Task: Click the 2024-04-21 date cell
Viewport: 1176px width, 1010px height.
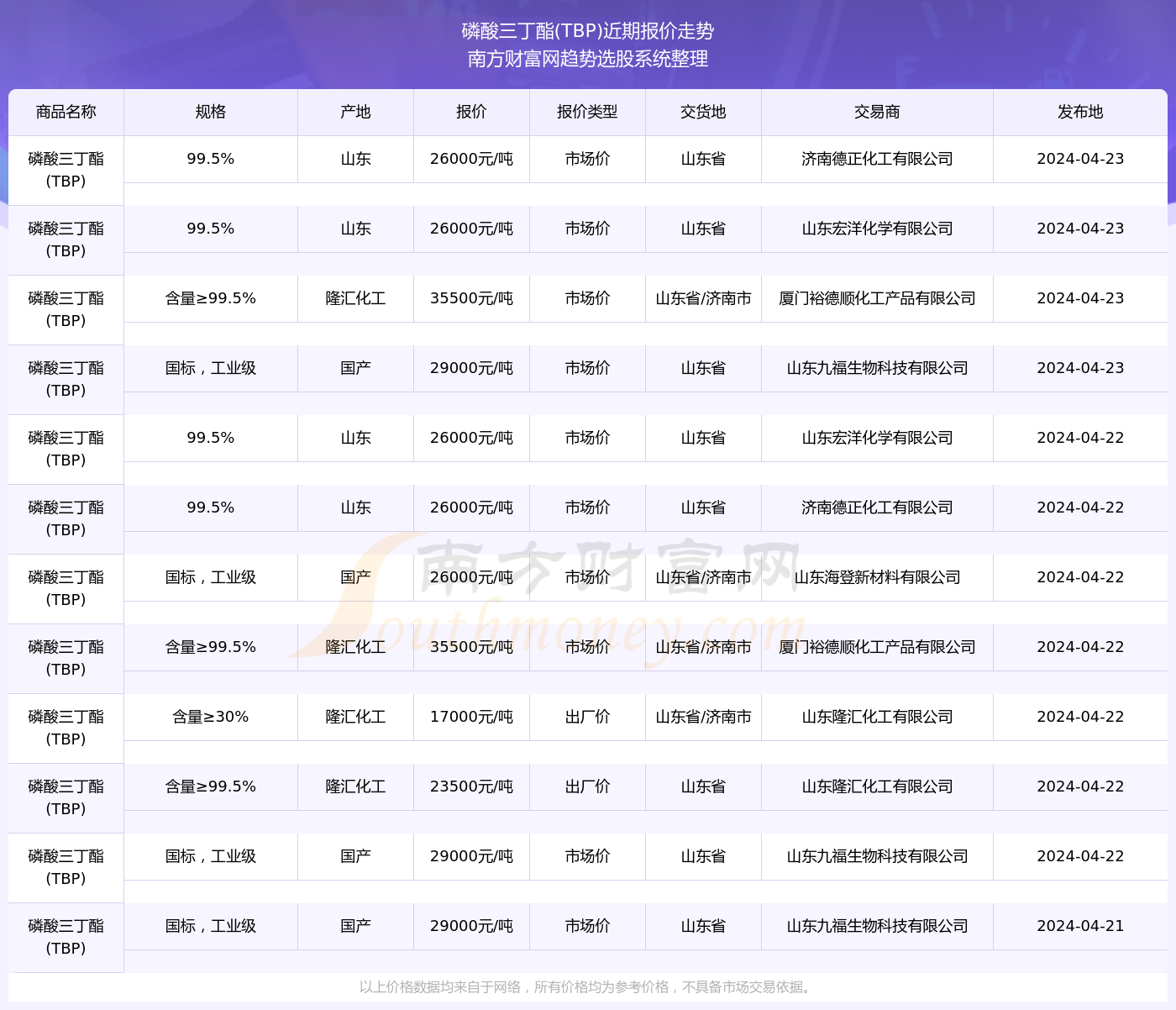Action: [1080, 926]
